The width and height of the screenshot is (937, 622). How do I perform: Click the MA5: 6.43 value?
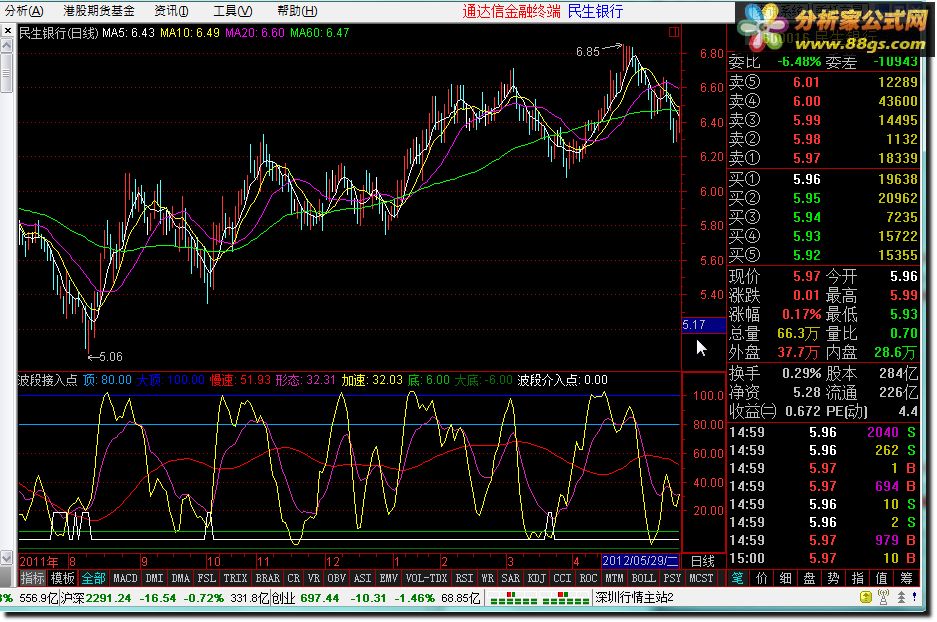coord(128,33)
